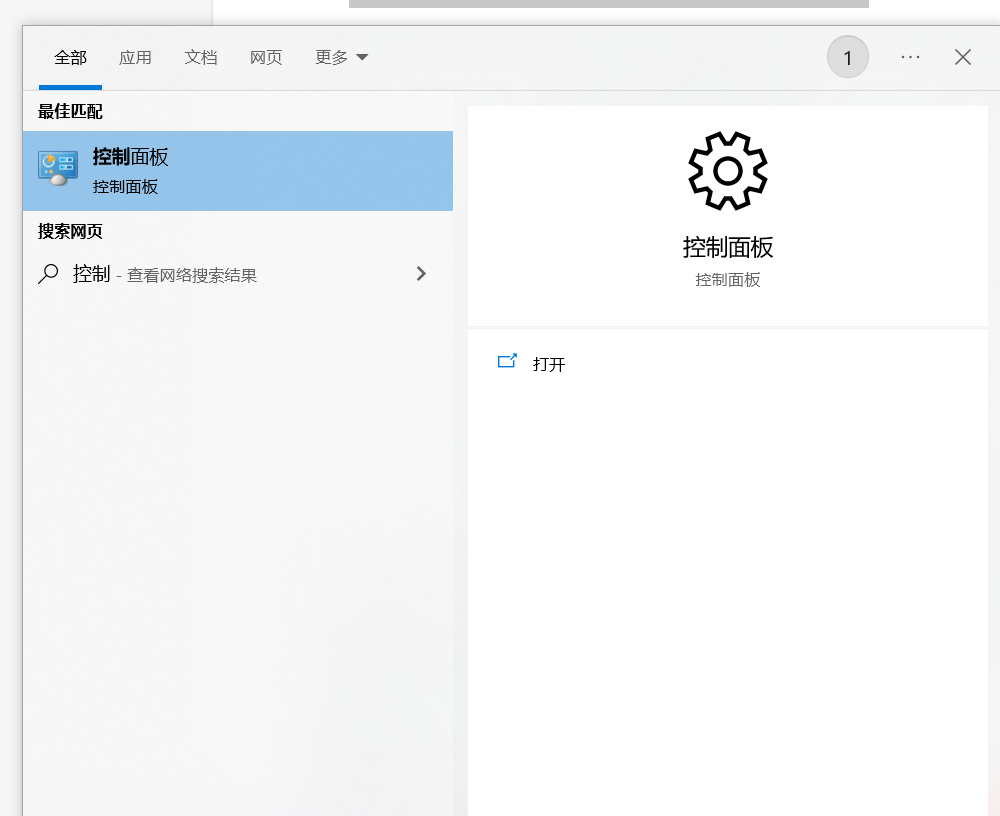Image resolution: width=1000 pixels, height=816 pixels.
Task: Select the 控制面板 best match result title
Action: 130,157
